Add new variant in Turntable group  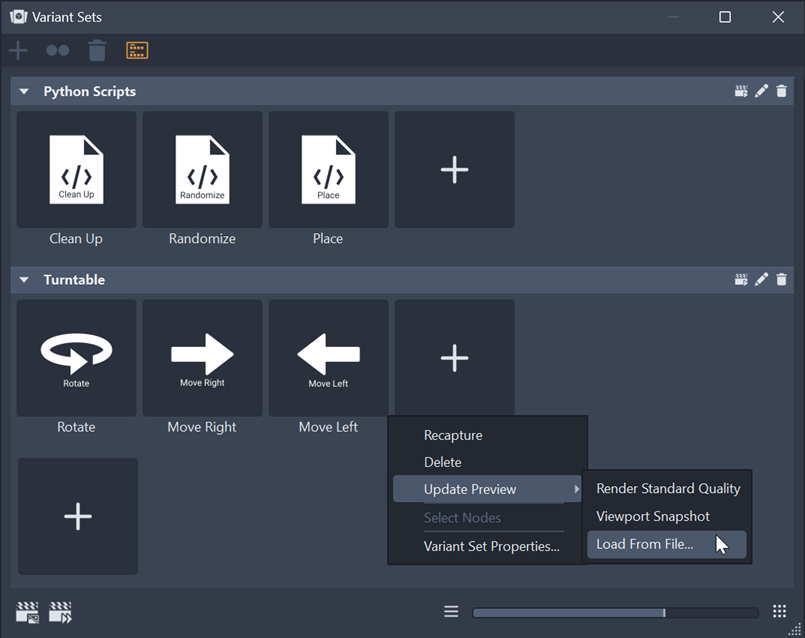tap(454, 358)
